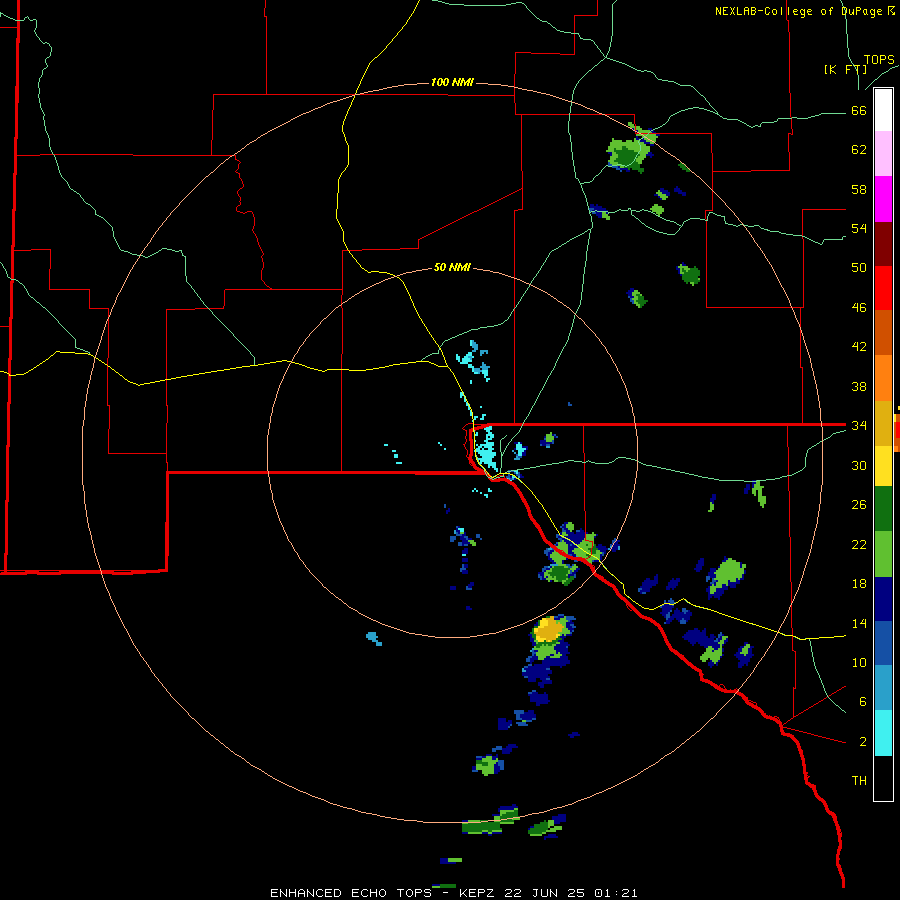The height and width of the screenshot is (900, 900).
Task: Click the '6' legend value
Action: (863, 701)
